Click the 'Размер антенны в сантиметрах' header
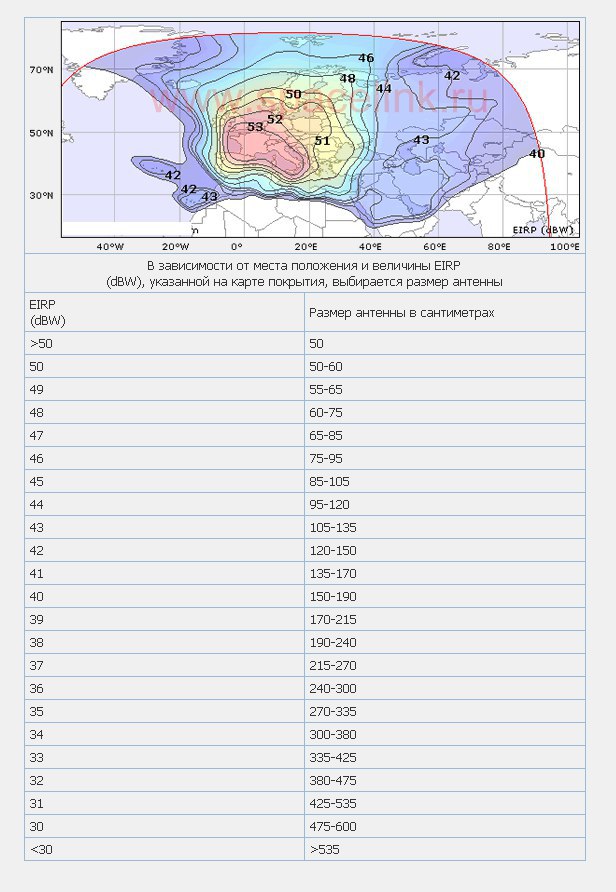The image size is (616, 892). click(445, 312)
